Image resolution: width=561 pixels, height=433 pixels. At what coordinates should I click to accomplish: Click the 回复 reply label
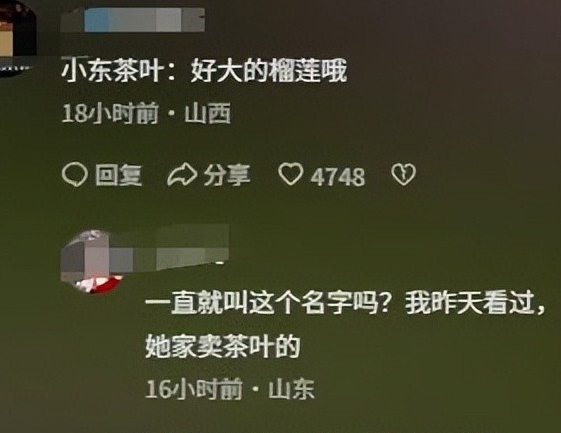[119, 175]
